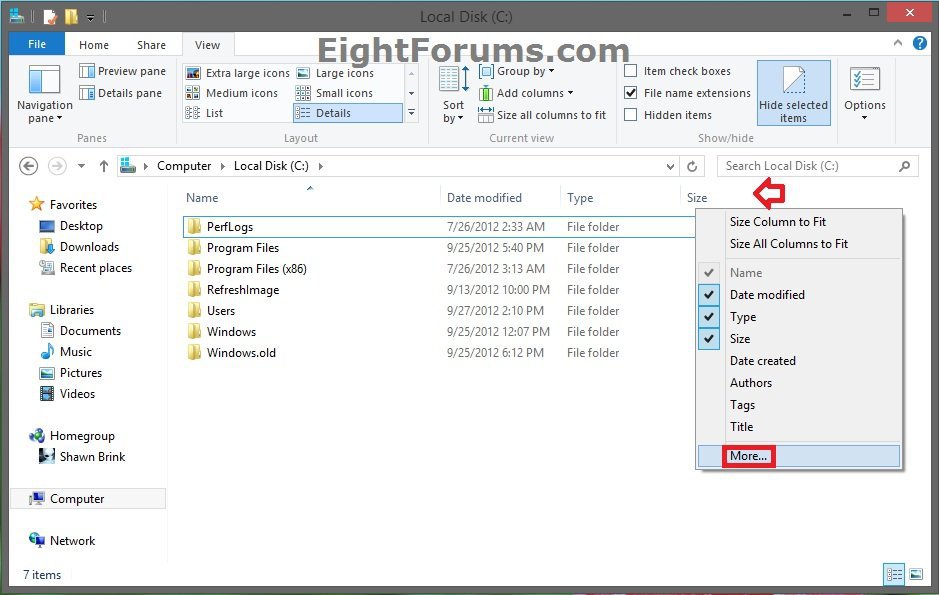Toggle the Hidden items checkbox
The image size is (939, 595).
pos(631,115)
